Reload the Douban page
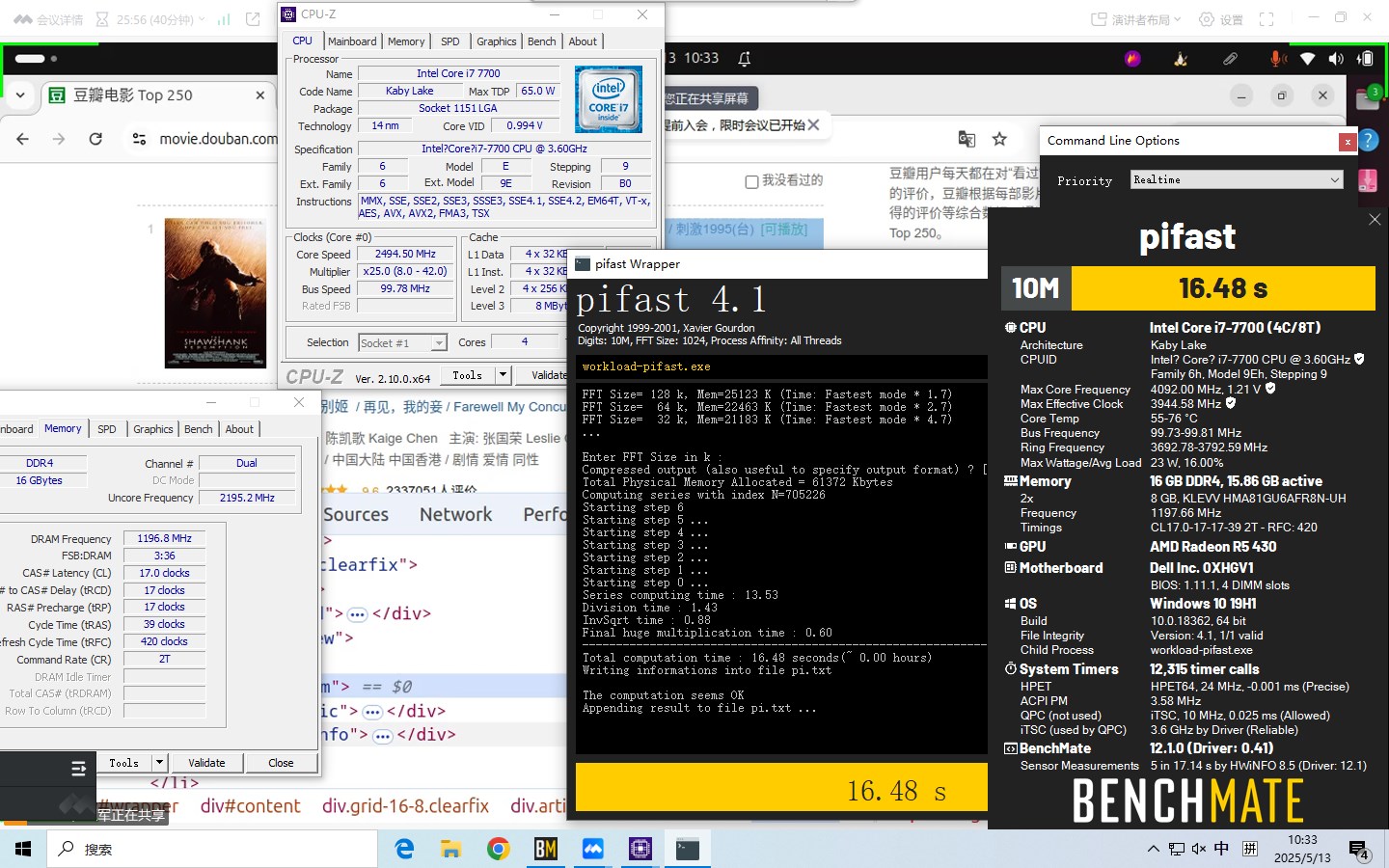 click(x=95, y=139)
